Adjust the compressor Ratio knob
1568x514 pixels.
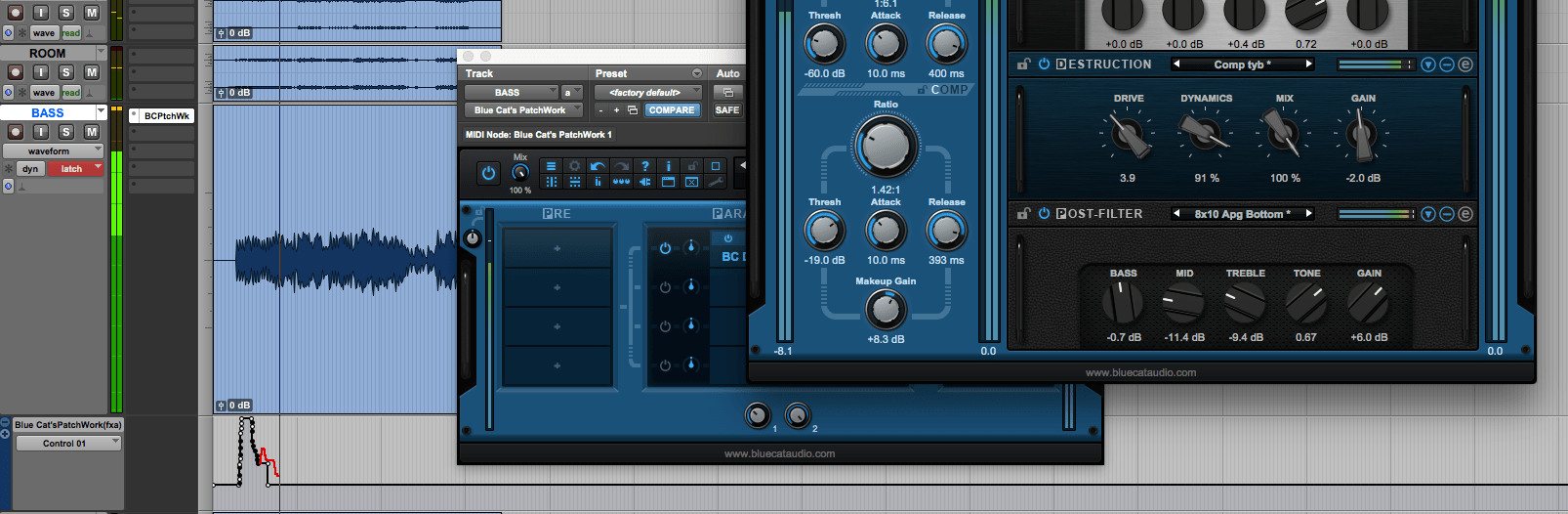click(886, 146)
